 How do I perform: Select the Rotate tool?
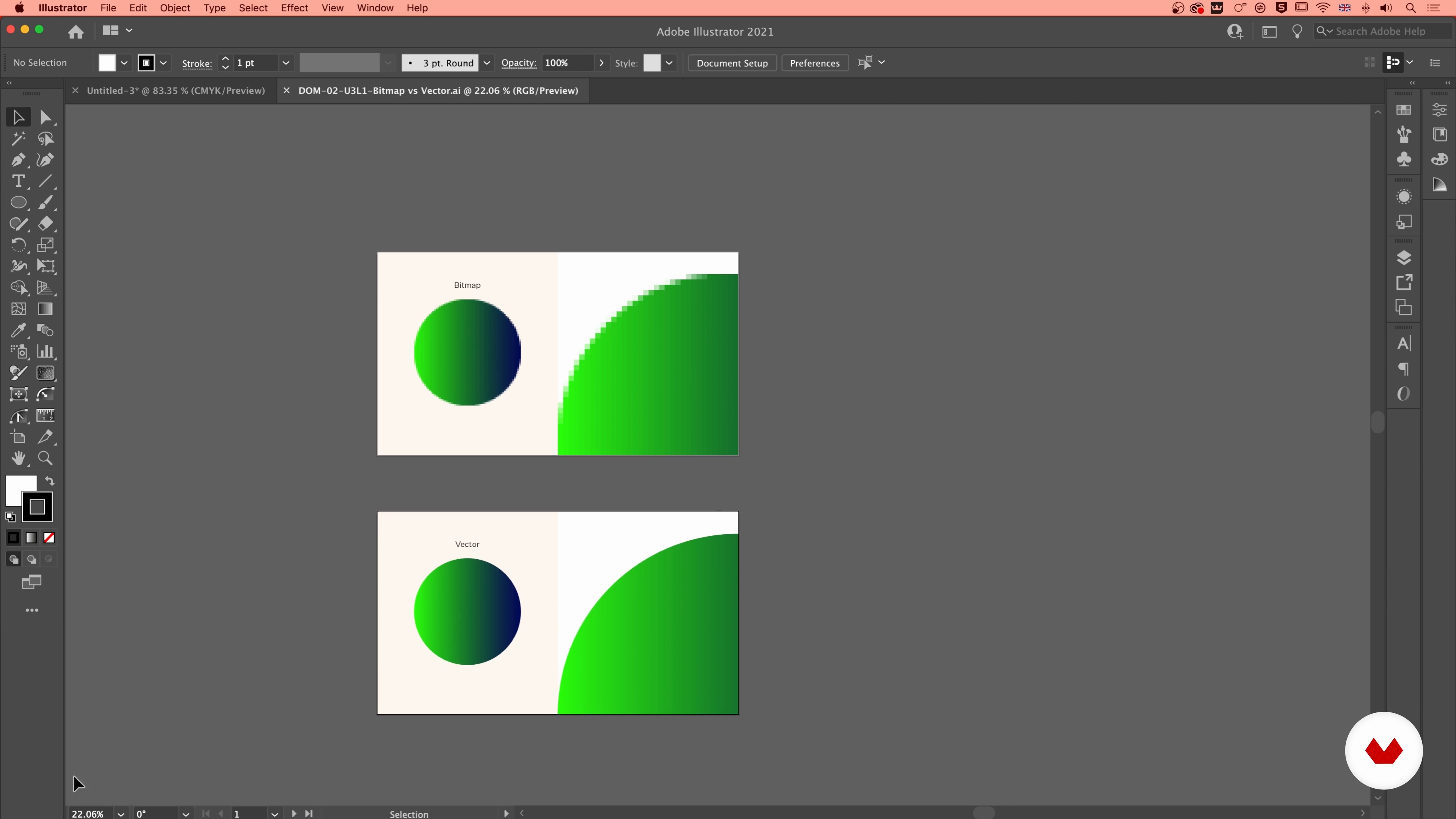click(x=18, y=245)
